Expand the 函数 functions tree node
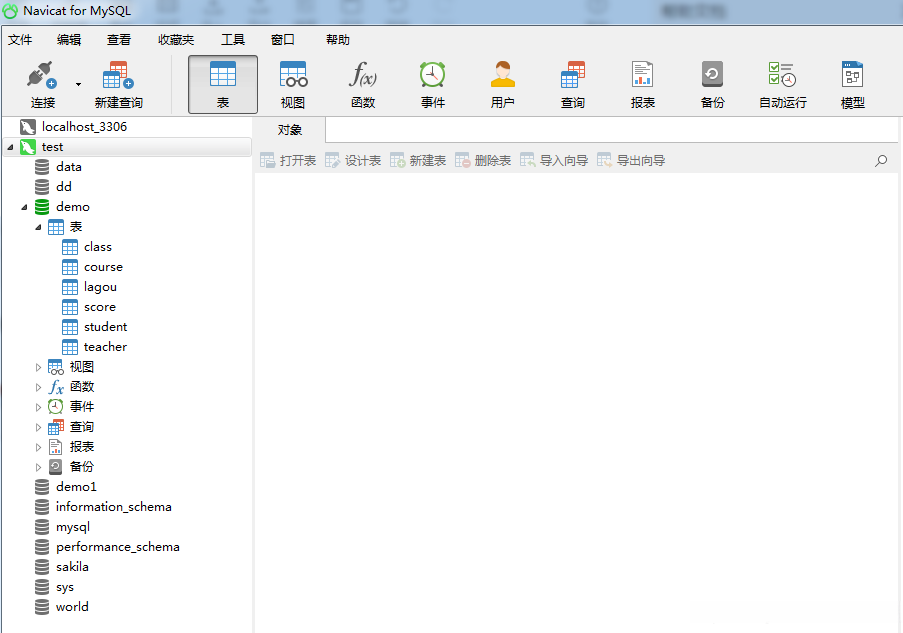The image size is (903, 633). coord(38,388)
